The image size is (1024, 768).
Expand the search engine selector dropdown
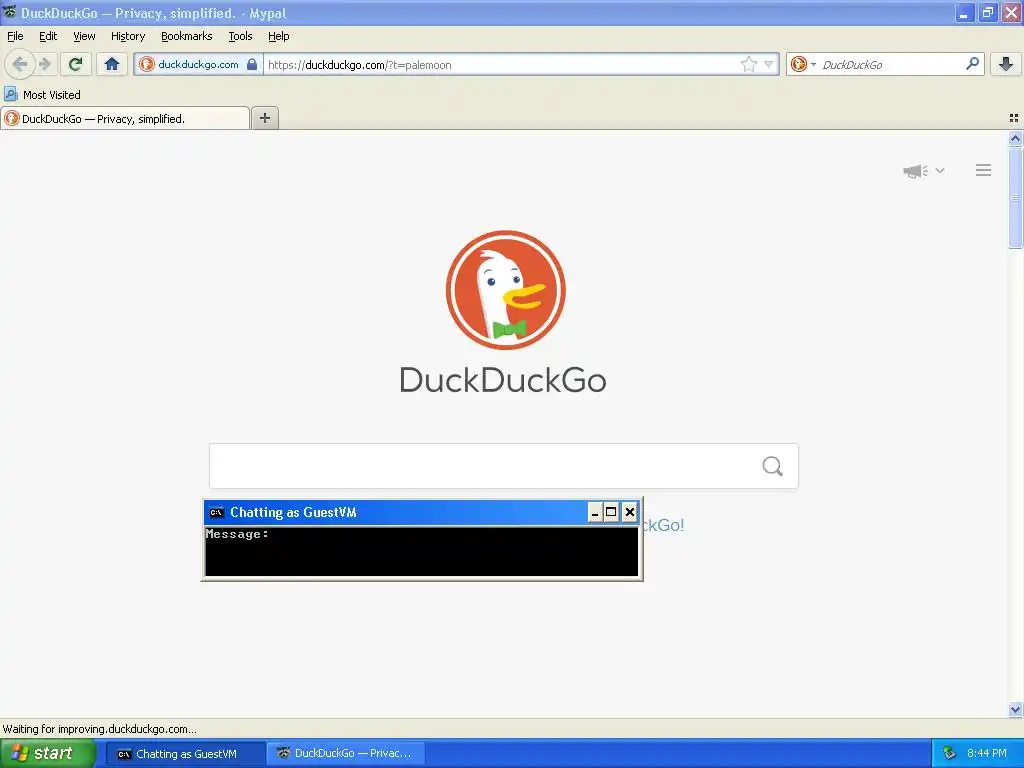pos(813,64)
